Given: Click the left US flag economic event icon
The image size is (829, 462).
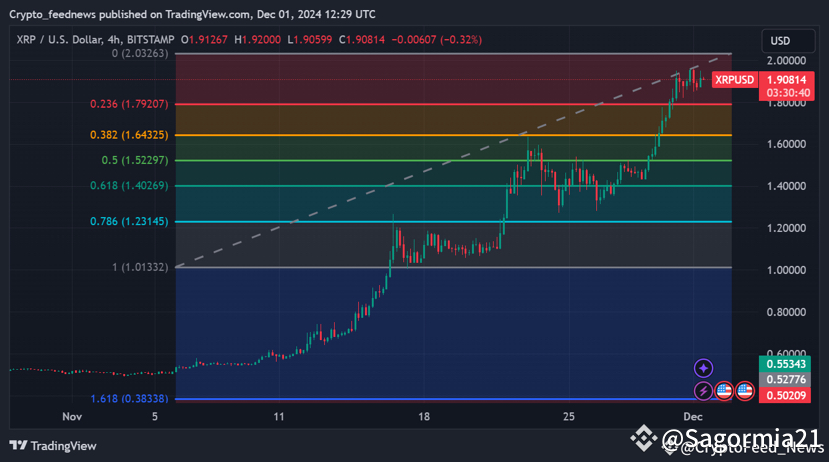Looking at the screenshot, I should (x=724, y=391).
